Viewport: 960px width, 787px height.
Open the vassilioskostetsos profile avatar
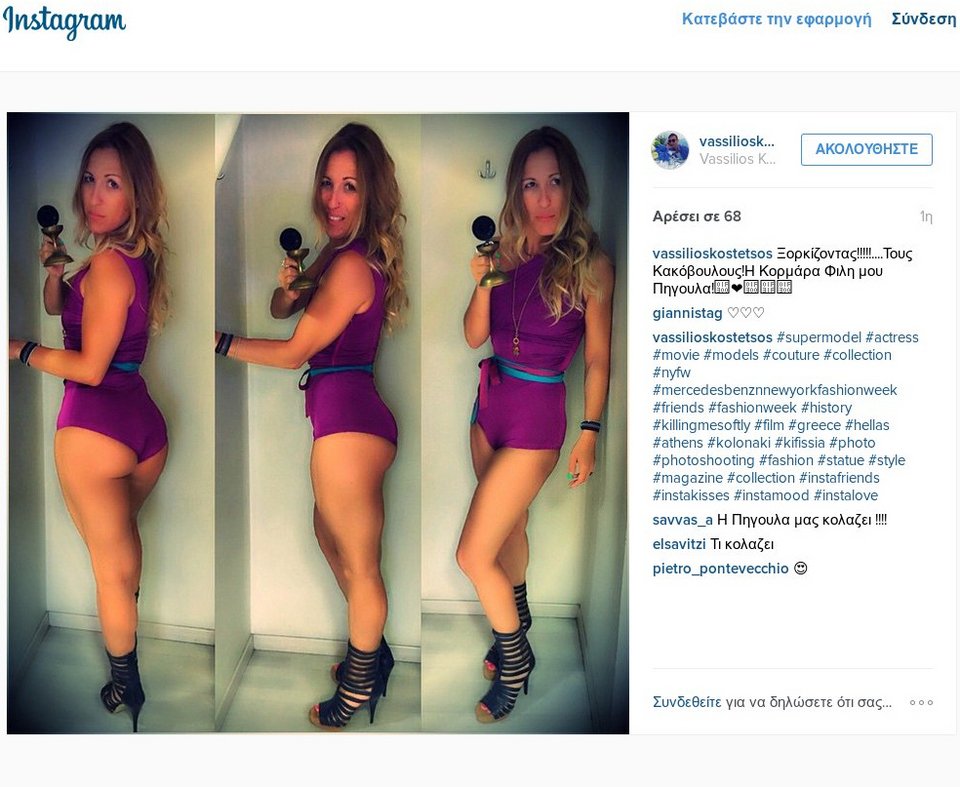[670, 150]
